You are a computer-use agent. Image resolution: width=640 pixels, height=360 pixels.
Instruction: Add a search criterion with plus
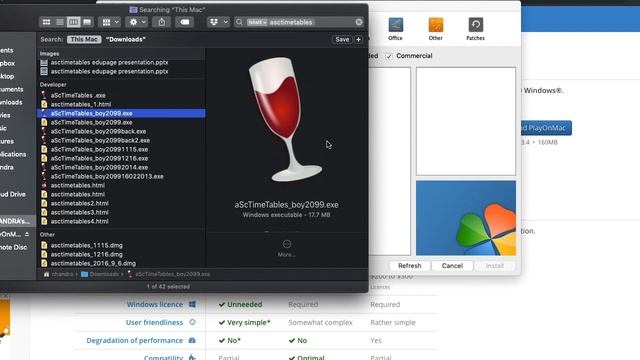[358, 39]
